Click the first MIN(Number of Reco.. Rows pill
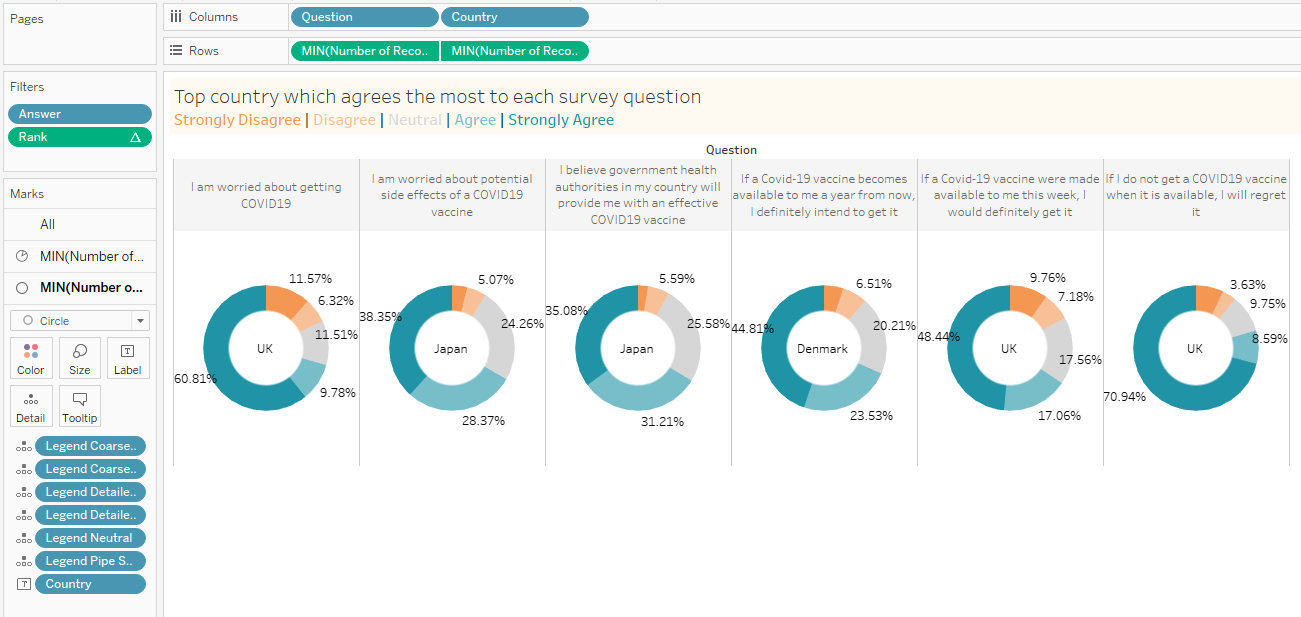The width and height of the screenshot is (1301, 617). [x=364, y=51]
